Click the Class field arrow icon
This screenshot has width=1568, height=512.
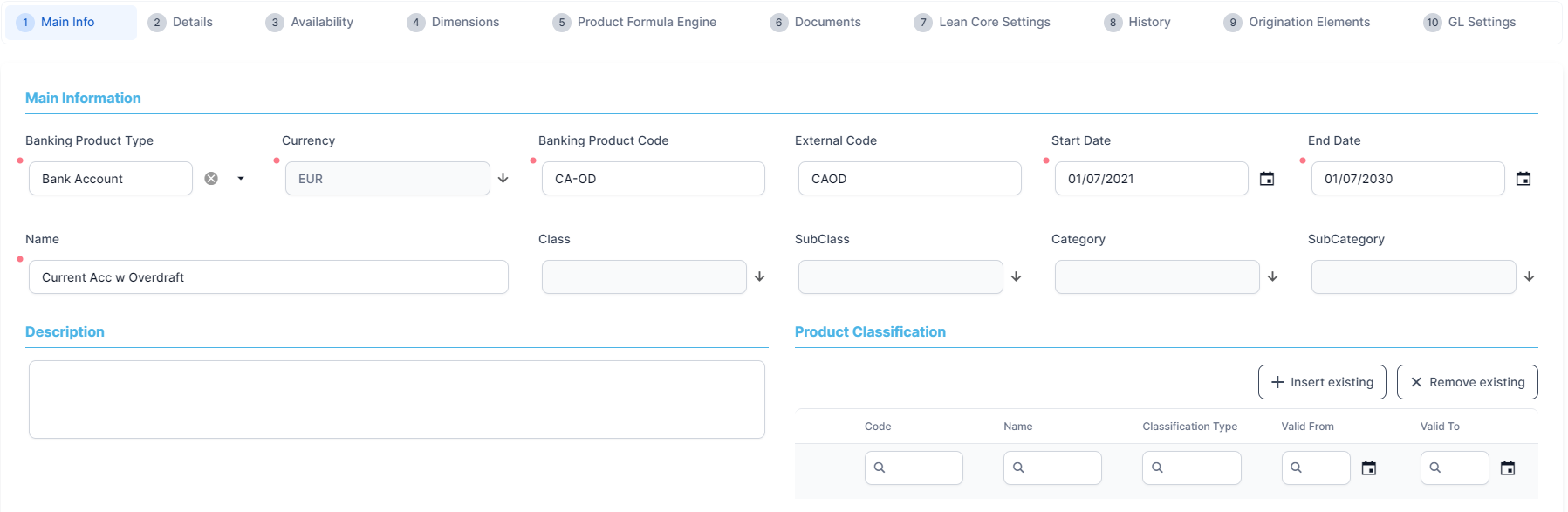coord(760,276)
